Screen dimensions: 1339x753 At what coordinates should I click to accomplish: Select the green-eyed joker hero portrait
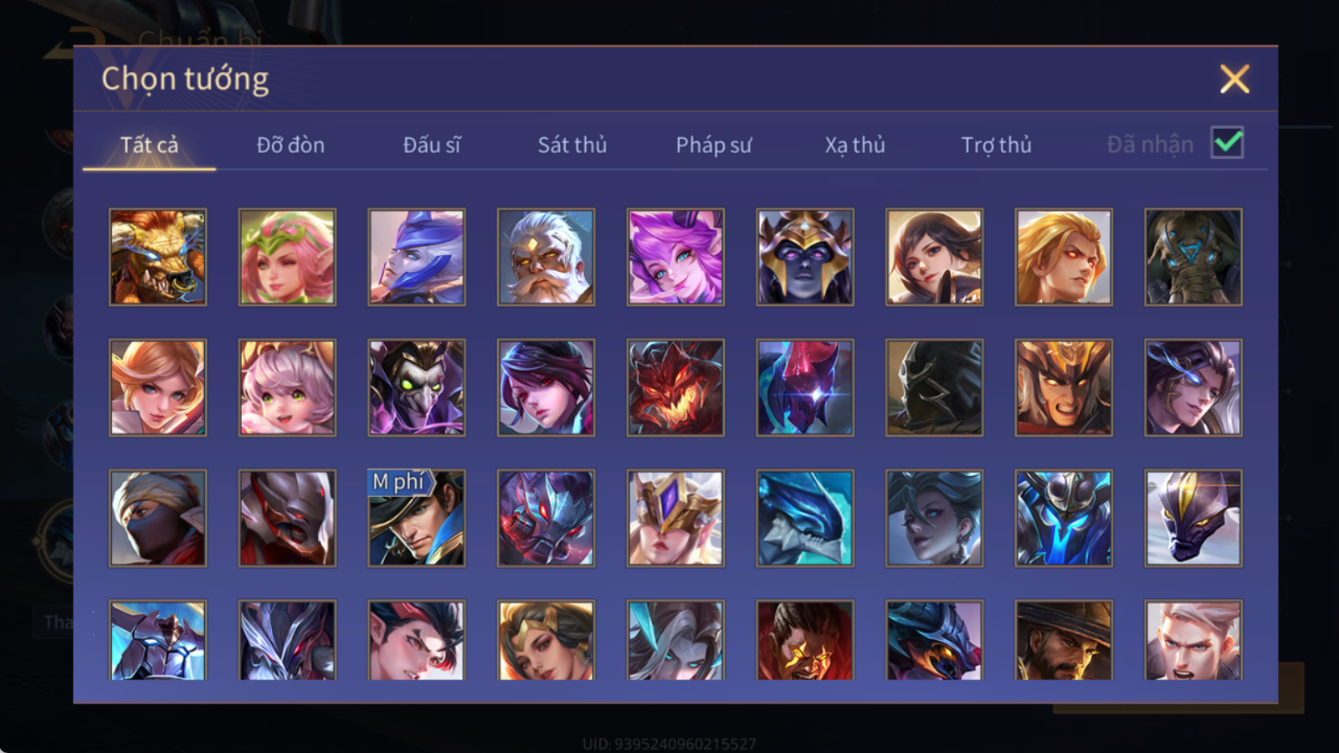pyautogui.click(x=416, y=387)
